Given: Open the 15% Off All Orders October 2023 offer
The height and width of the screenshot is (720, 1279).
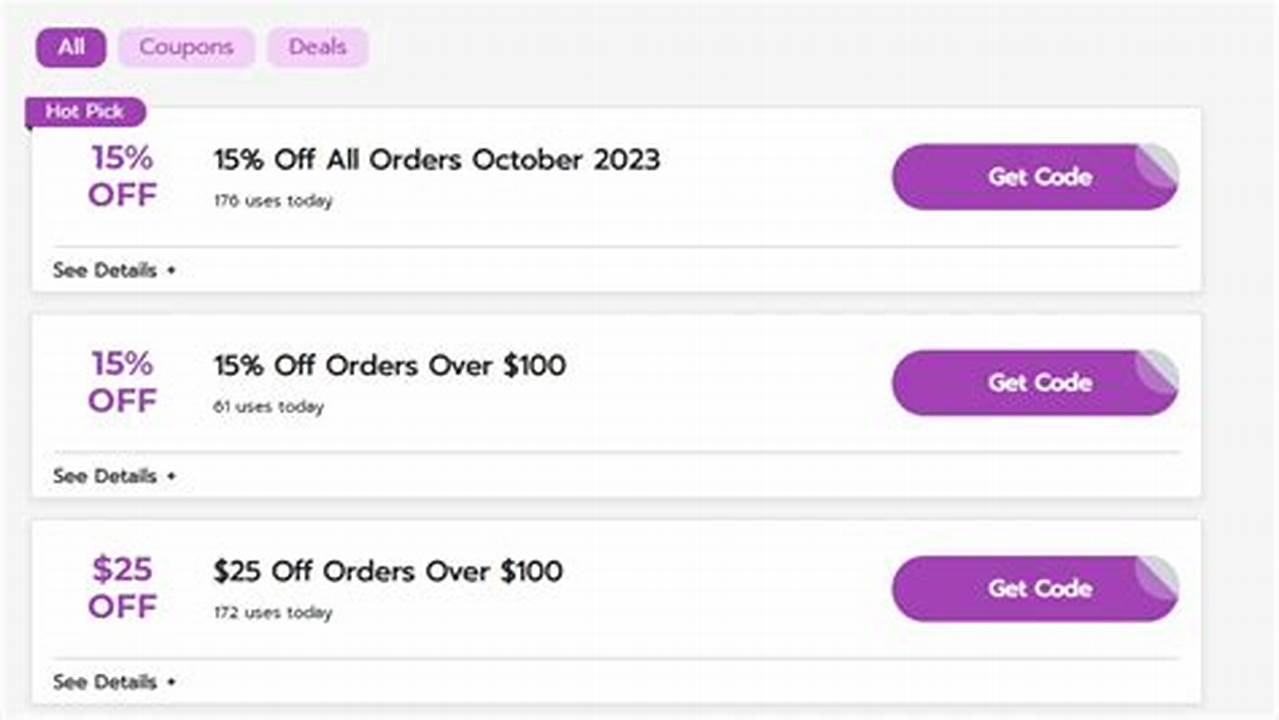Looking at the screenshot, I should 435,160.
